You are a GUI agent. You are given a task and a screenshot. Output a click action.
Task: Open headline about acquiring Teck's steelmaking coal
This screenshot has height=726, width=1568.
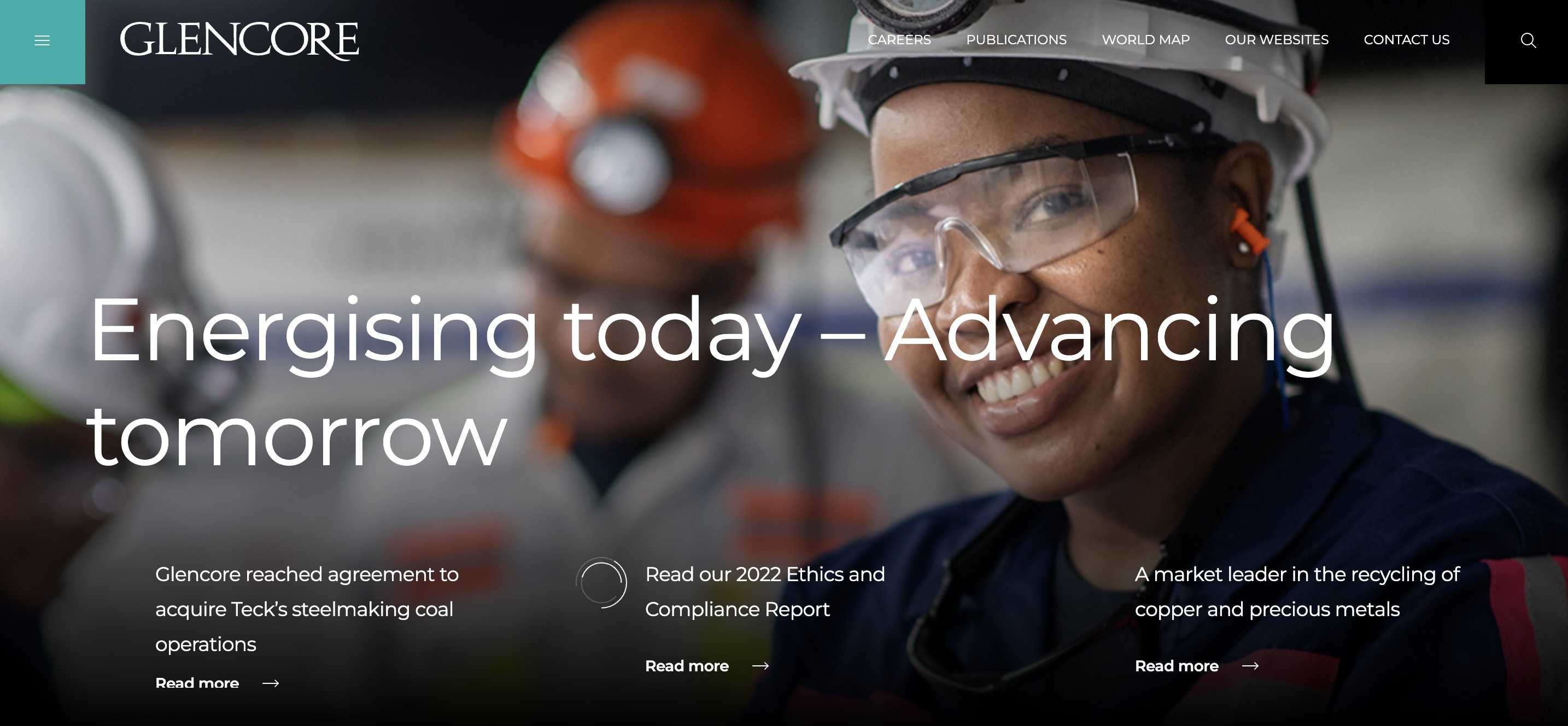pyautogui.click(x=306, y=608)
